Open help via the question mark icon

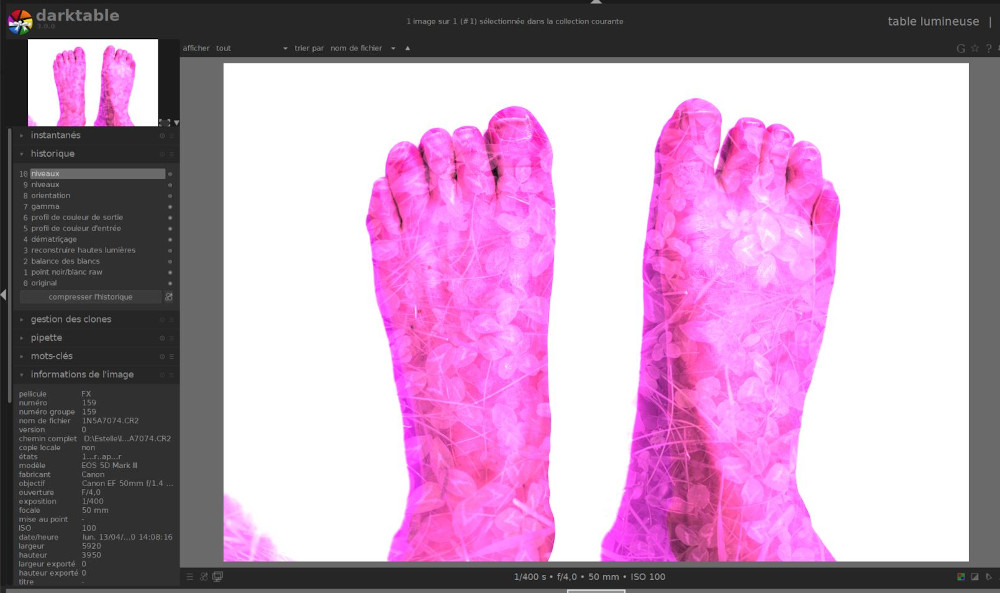tap(988, 48)
